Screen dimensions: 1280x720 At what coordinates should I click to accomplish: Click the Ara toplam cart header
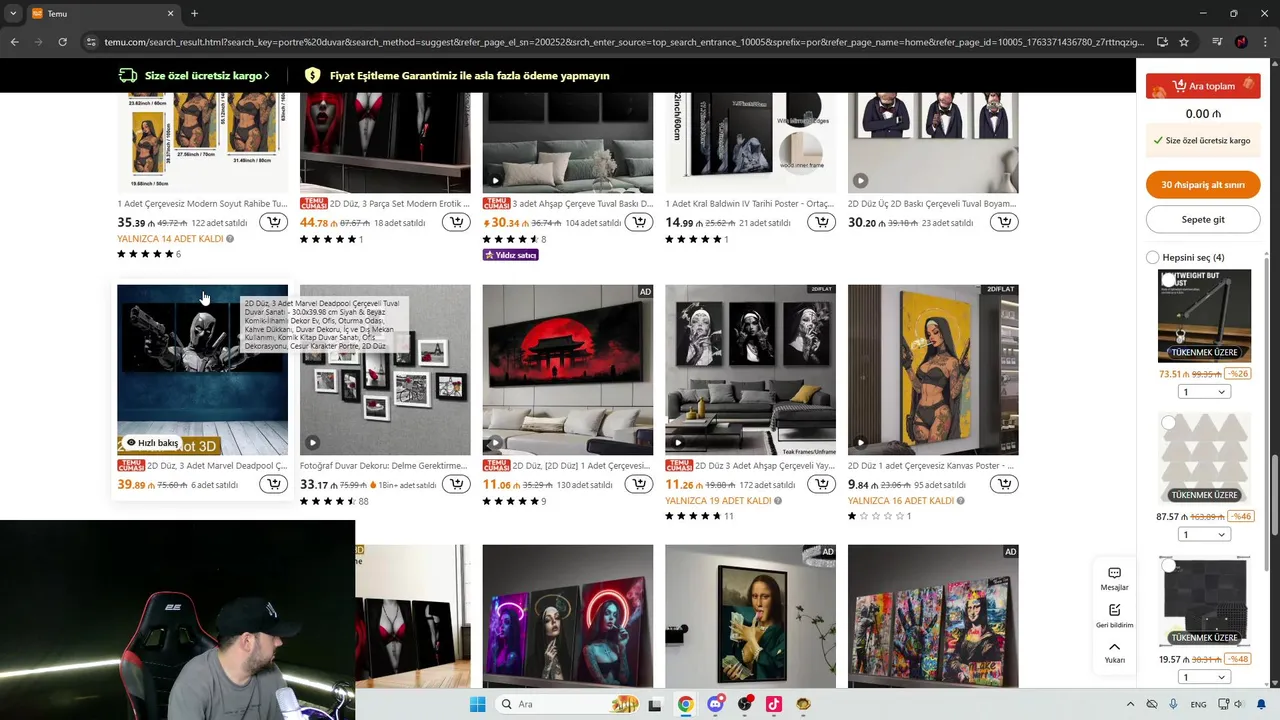coord(1203,86)
